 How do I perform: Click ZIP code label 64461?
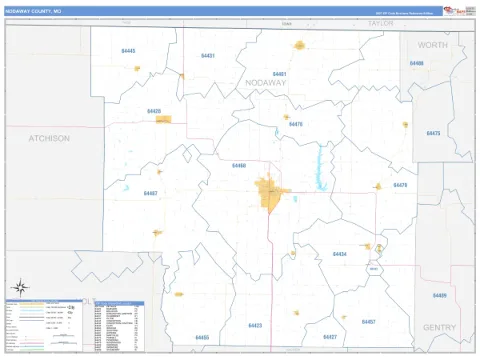pyautogui.click(x=279, y=74)
